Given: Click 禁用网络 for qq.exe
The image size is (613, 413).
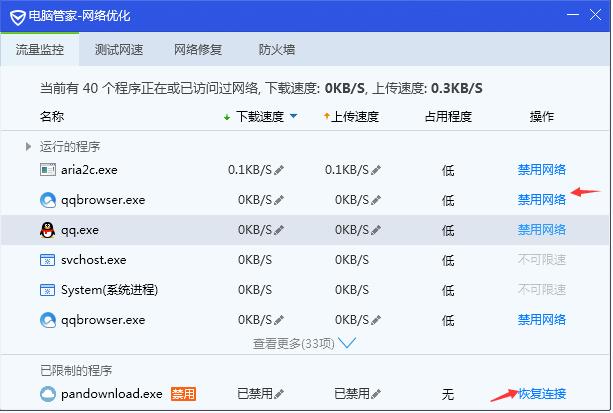Looking at the screenshot, I should point(542,230).
